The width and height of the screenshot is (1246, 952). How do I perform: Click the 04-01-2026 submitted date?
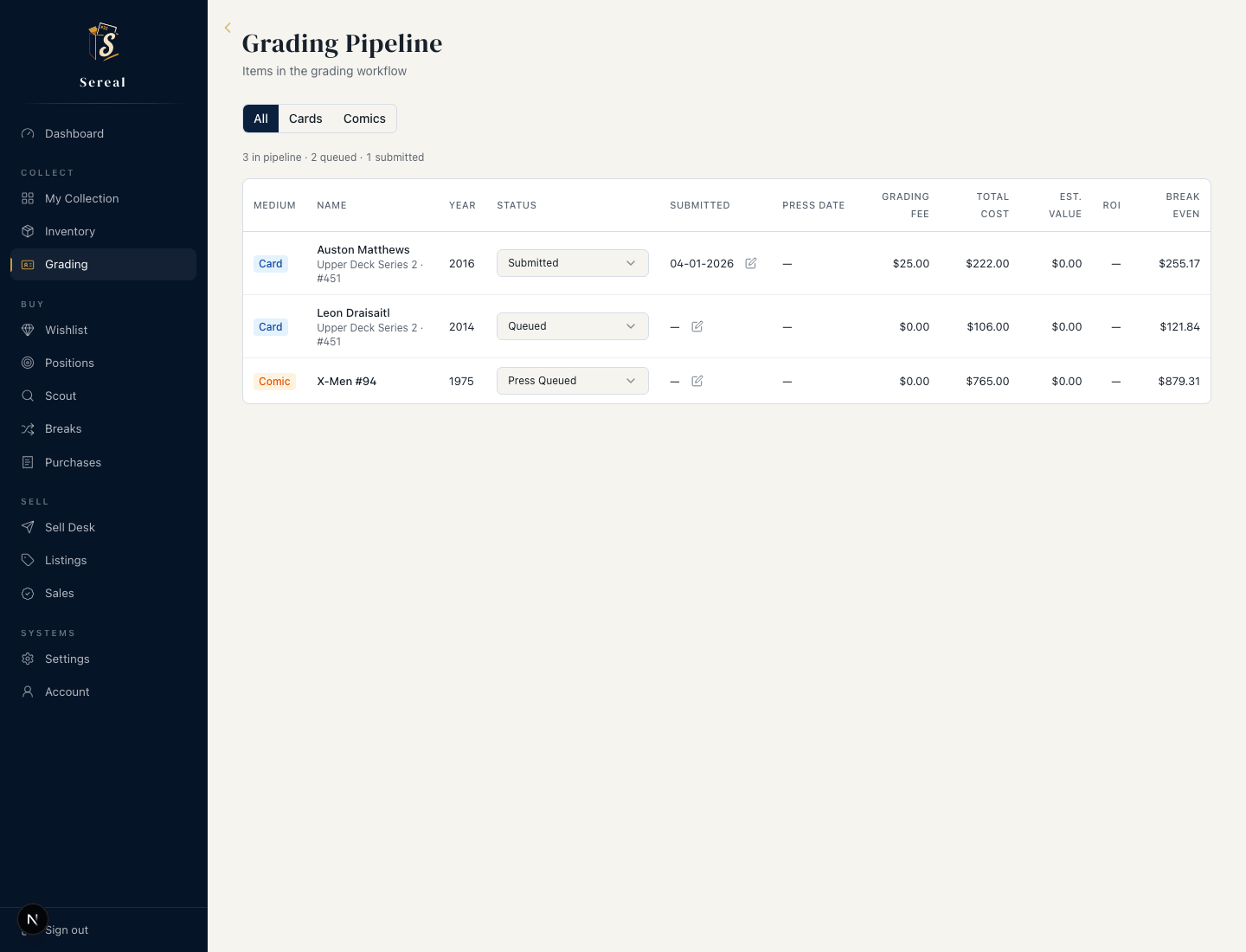(x=702, y=263)
